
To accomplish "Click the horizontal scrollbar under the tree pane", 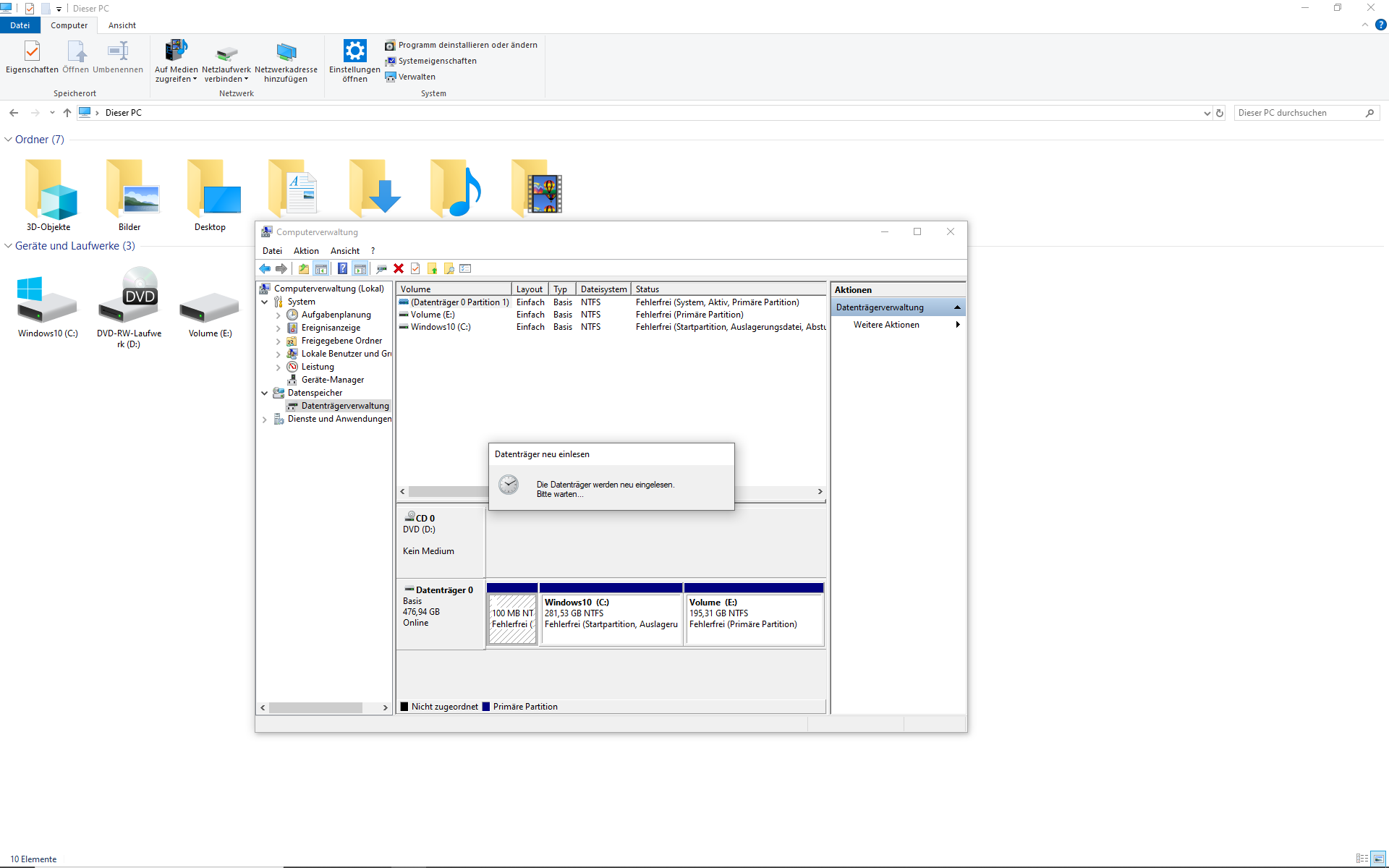I will pyautogui.click(x=315, y=708).
